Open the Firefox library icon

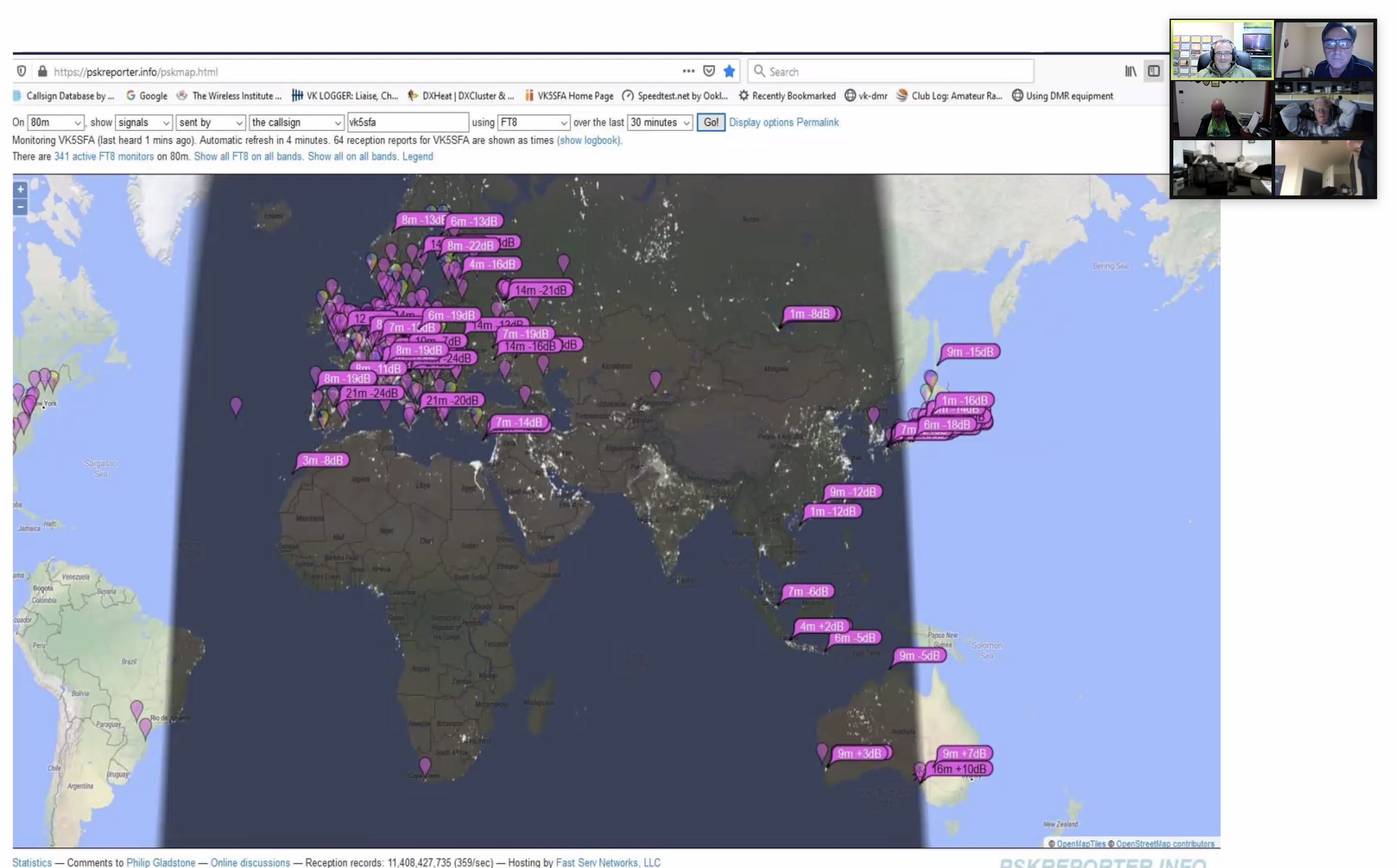click(x=1130, y=71)
